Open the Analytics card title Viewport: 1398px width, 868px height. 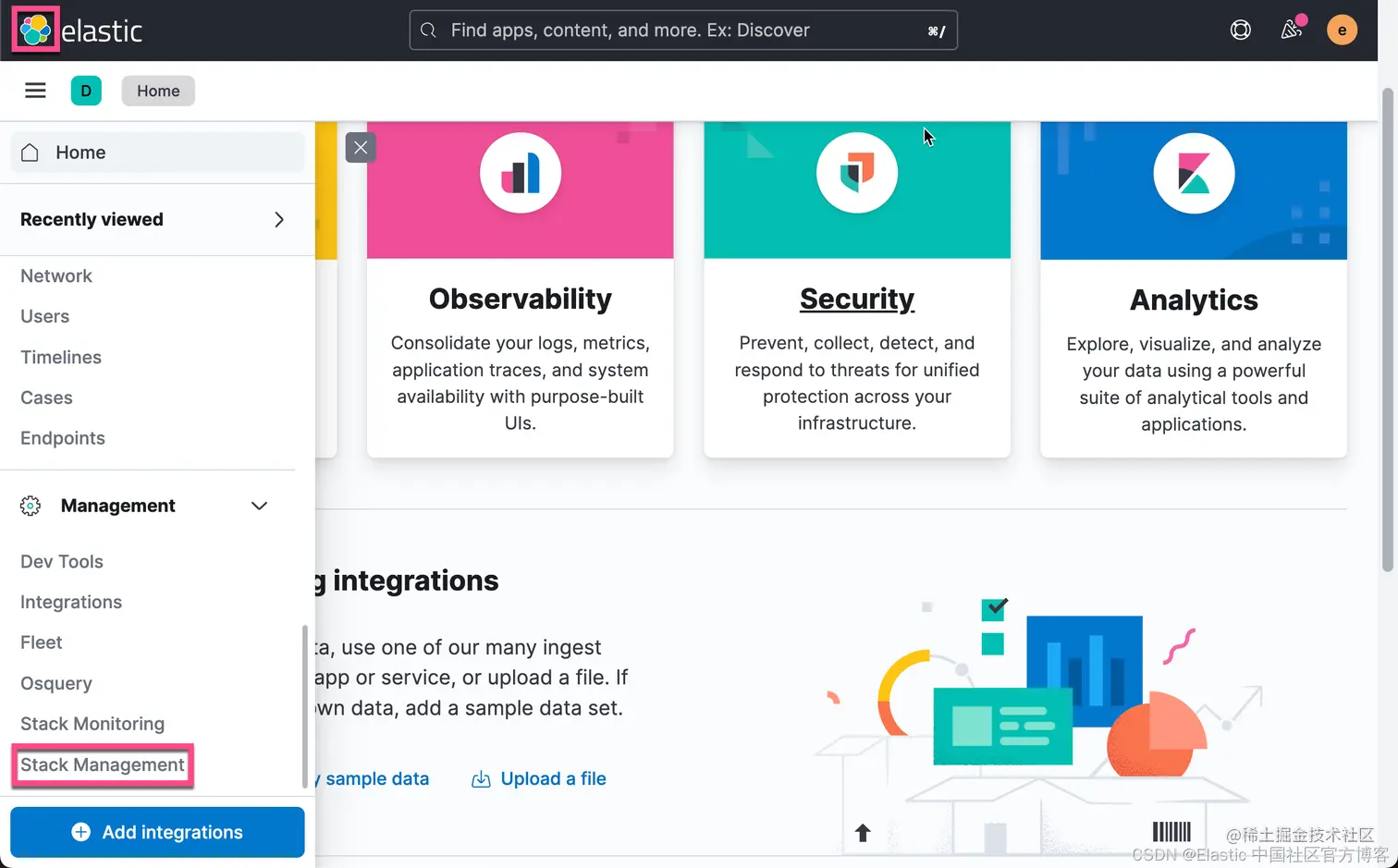tap(1194, 300)
